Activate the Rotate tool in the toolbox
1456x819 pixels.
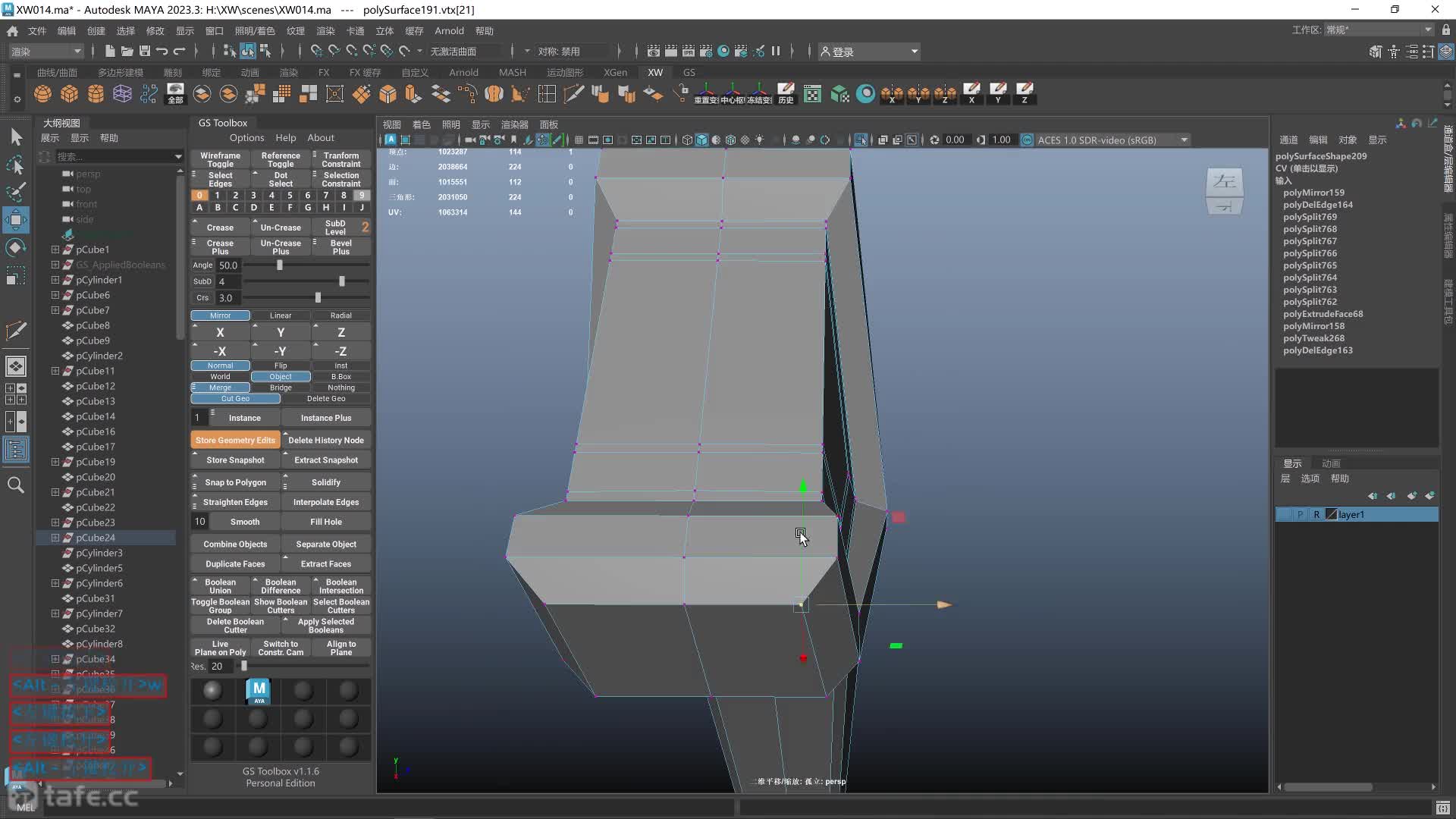point(16,248)
